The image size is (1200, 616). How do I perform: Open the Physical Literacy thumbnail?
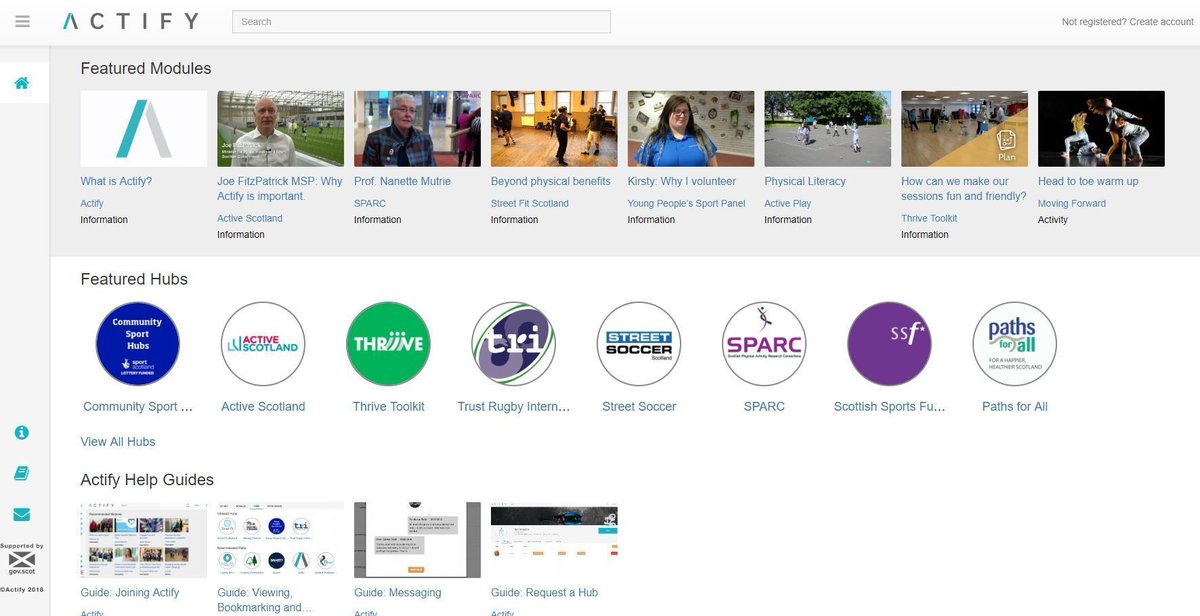(828, 129)
